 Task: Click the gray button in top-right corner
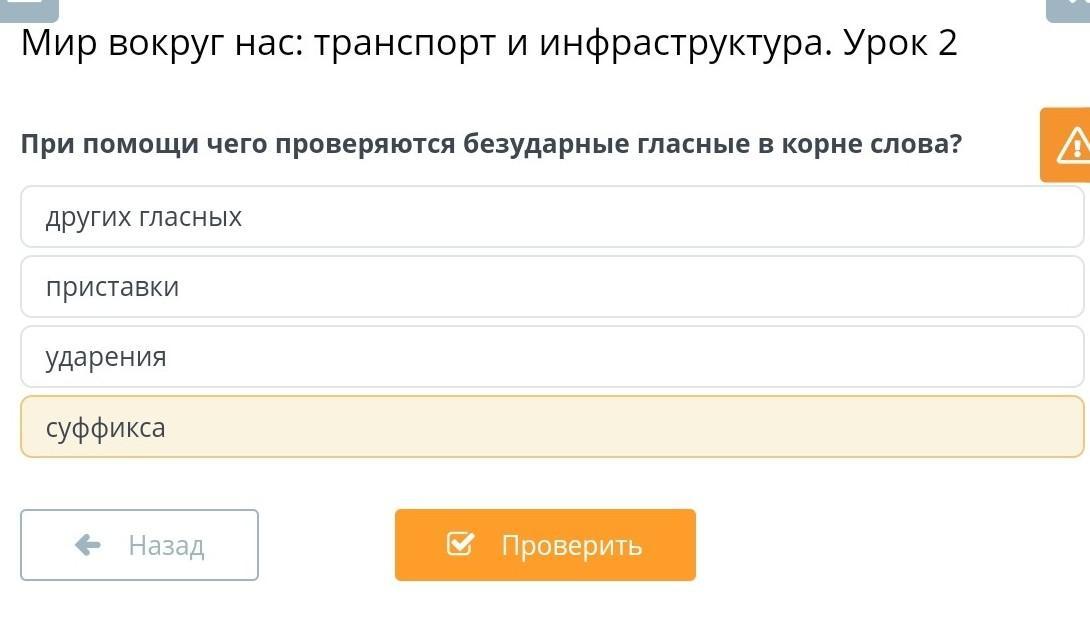point(1069,9)
